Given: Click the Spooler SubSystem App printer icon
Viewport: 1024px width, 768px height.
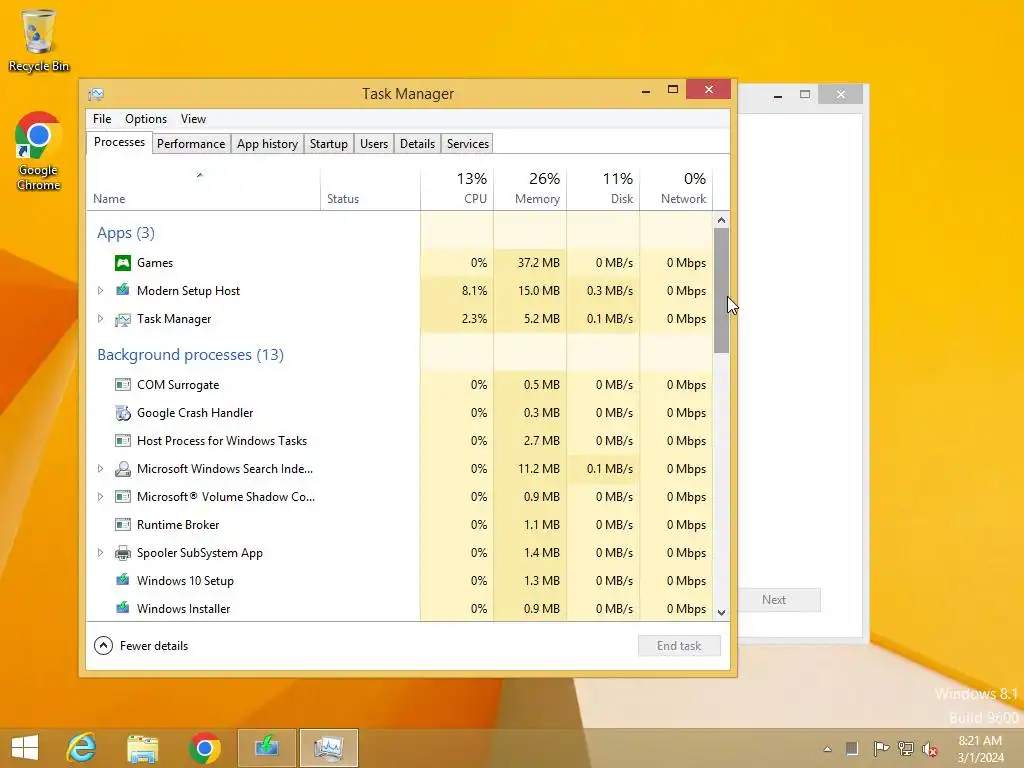Looking at the screenshot, I should 123,553.
